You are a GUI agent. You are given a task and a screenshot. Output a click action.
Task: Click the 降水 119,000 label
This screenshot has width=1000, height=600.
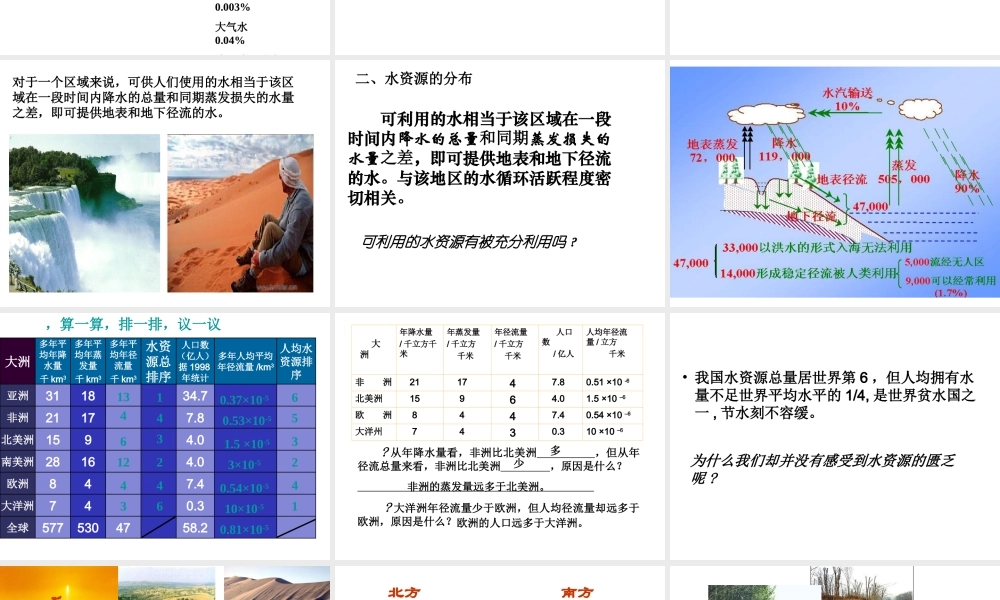pyautogui.click(x=784, y=149)
